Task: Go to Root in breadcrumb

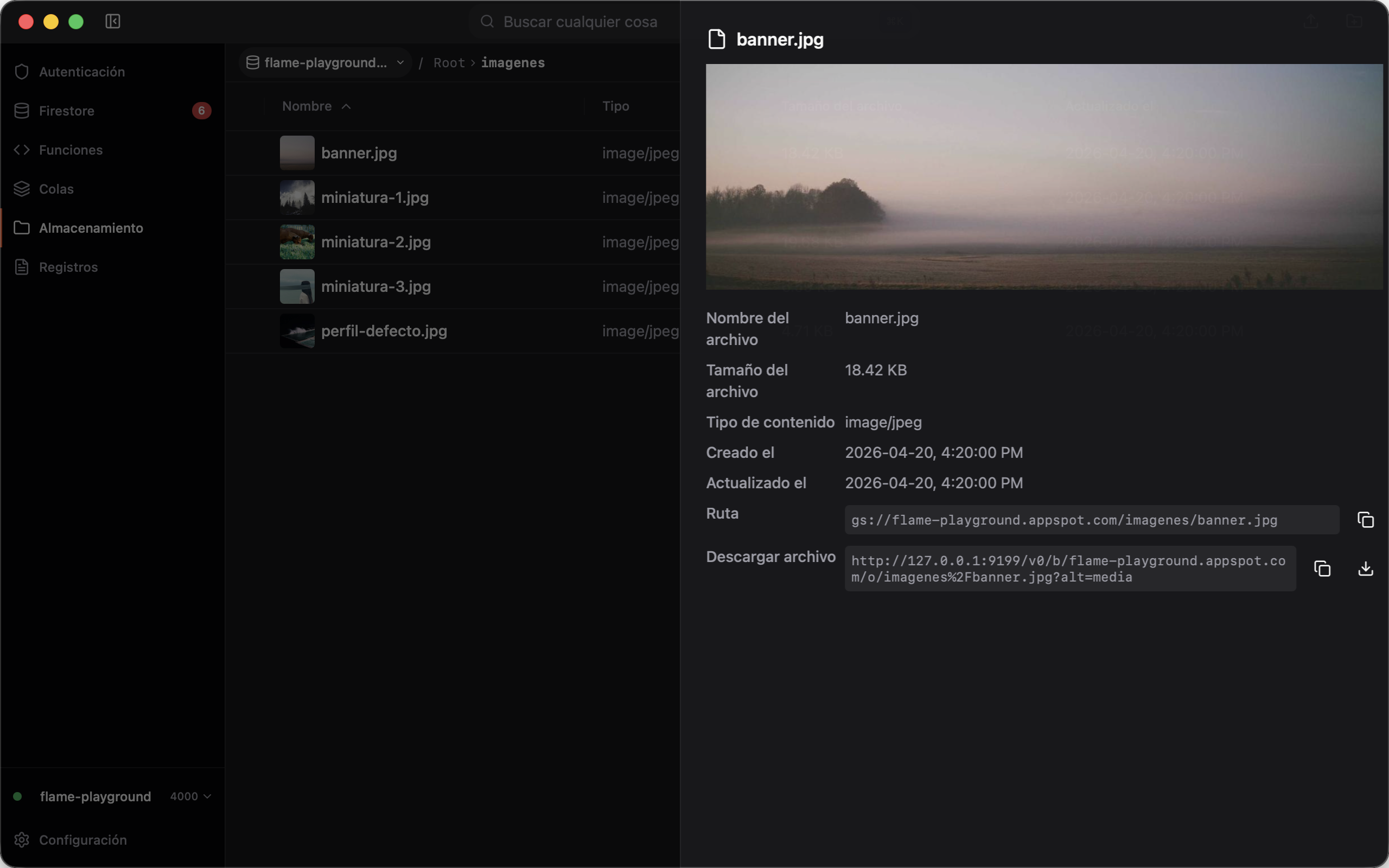Action: tap(449, 62)
